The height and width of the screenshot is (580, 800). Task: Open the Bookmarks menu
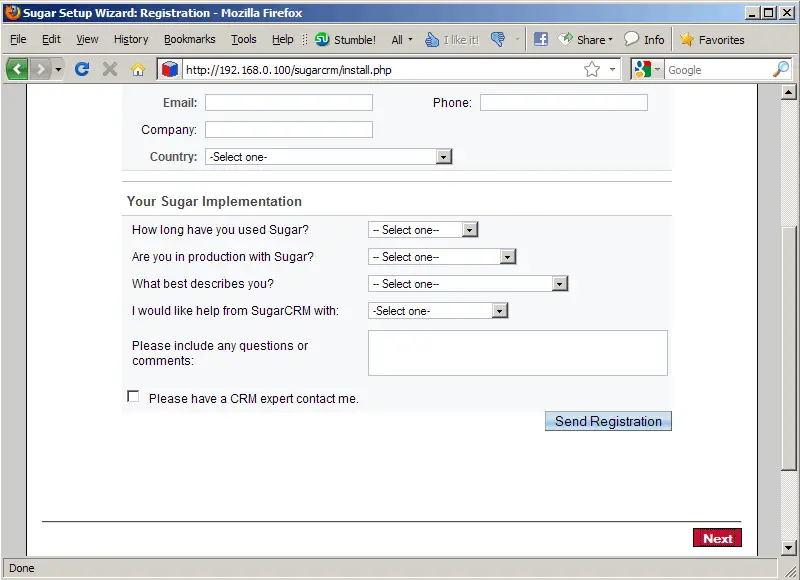click(189, 39)
